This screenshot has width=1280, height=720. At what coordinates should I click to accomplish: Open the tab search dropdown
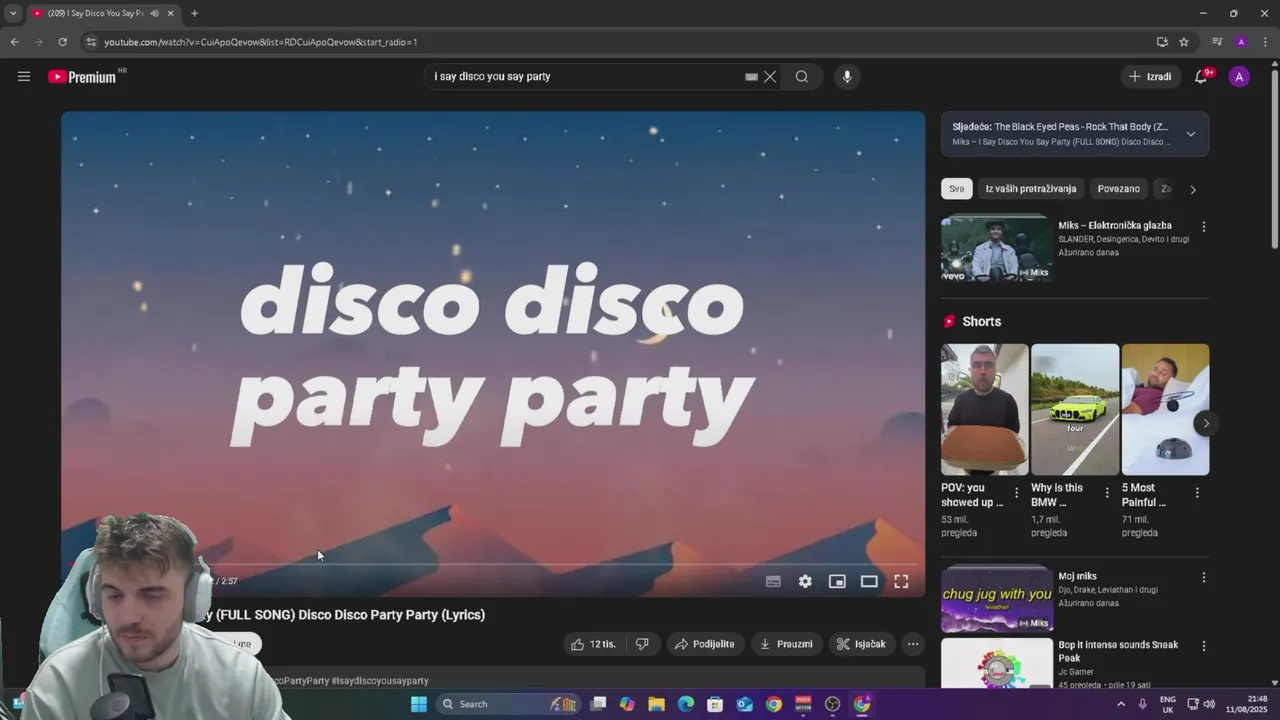12,13
